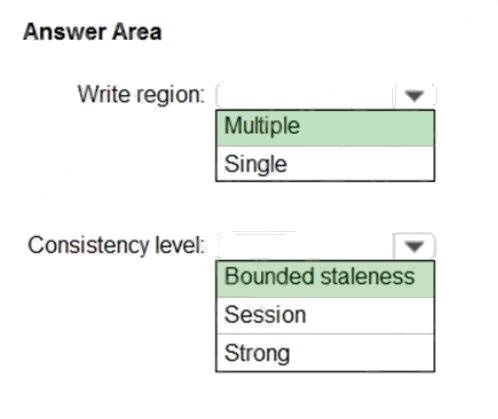Click the Write region label text
The image size is (498, 419).
click(x=141, y=95)
